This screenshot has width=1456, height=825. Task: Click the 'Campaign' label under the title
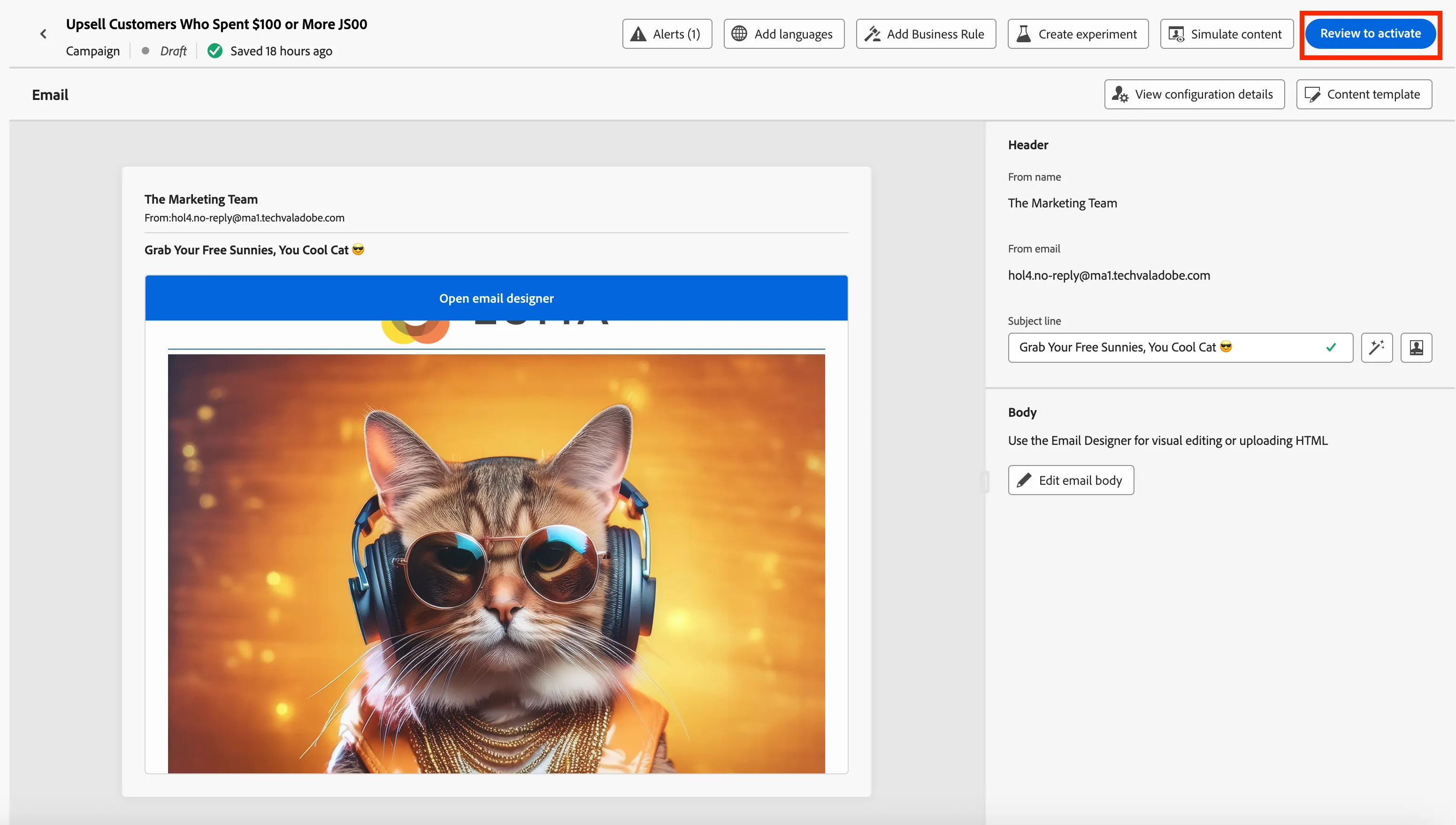click(93, 51)
